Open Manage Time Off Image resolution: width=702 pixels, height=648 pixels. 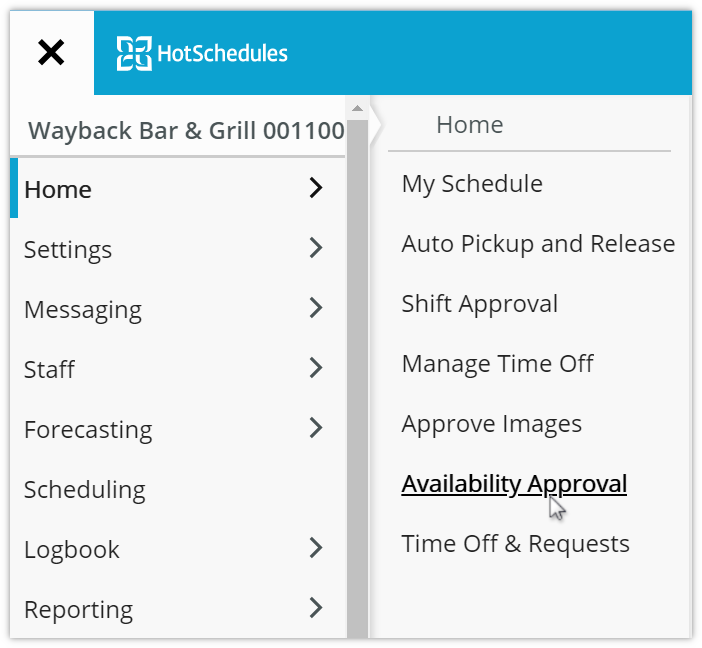click(497, 364)
